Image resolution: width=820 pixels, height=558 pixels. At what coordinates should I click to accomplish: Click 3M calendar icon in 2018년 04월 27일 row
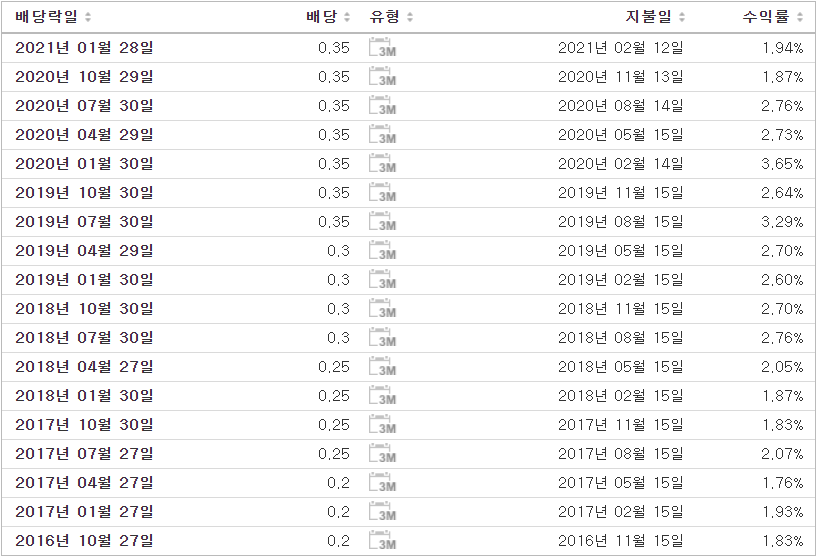coord(382,367)
